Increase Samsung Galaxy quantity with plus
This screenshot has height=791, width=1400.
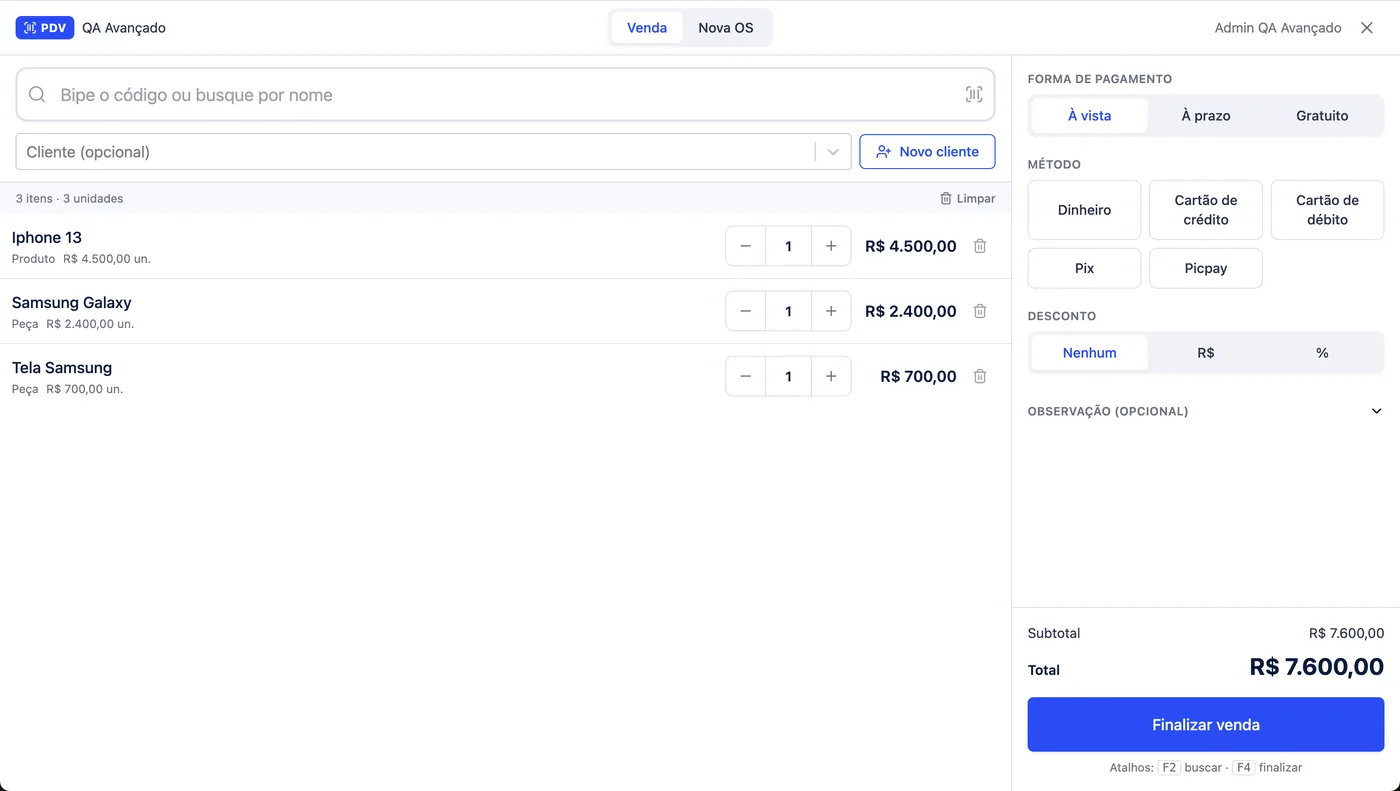pyautogui.click(x=831, y=311)
